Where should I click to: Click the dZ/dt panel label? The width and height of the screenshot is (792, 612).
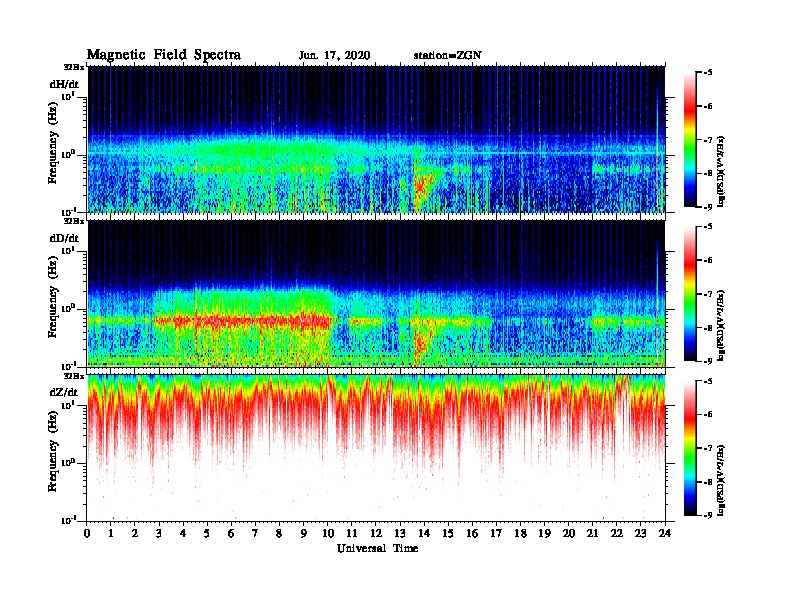(64, 392)
